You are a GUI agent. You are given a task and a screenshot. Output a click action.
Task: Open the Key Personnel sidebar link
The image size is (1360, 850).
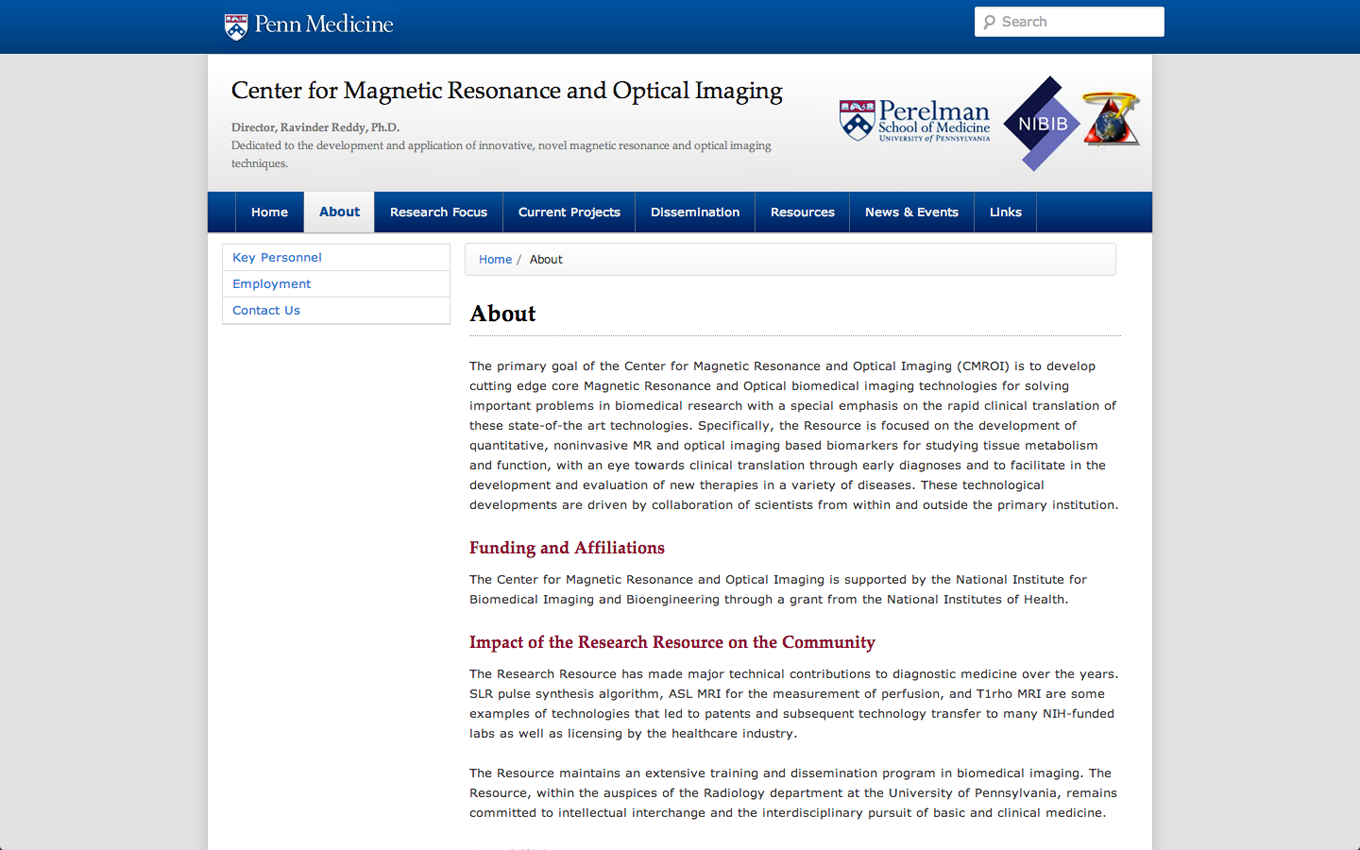pyautogui.click(x=277, y=257)
